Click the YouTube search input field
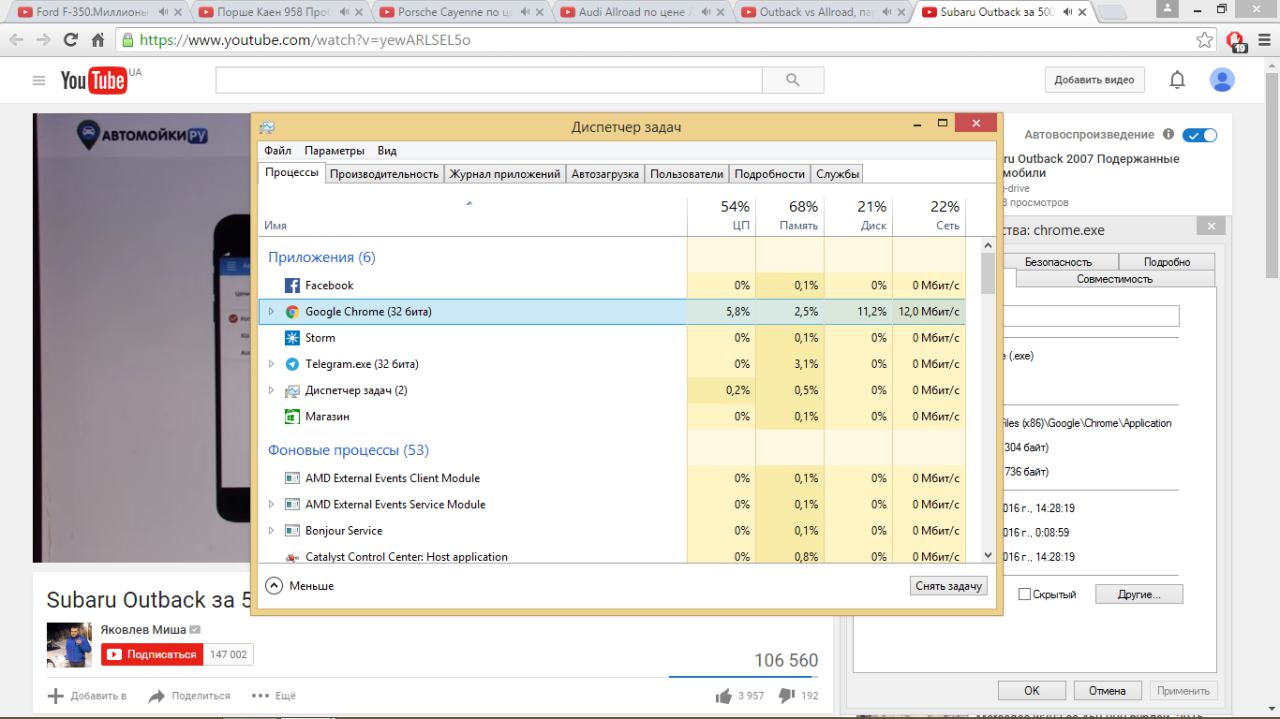Viewport: 1280px width, 719px height. coord(489,81)
